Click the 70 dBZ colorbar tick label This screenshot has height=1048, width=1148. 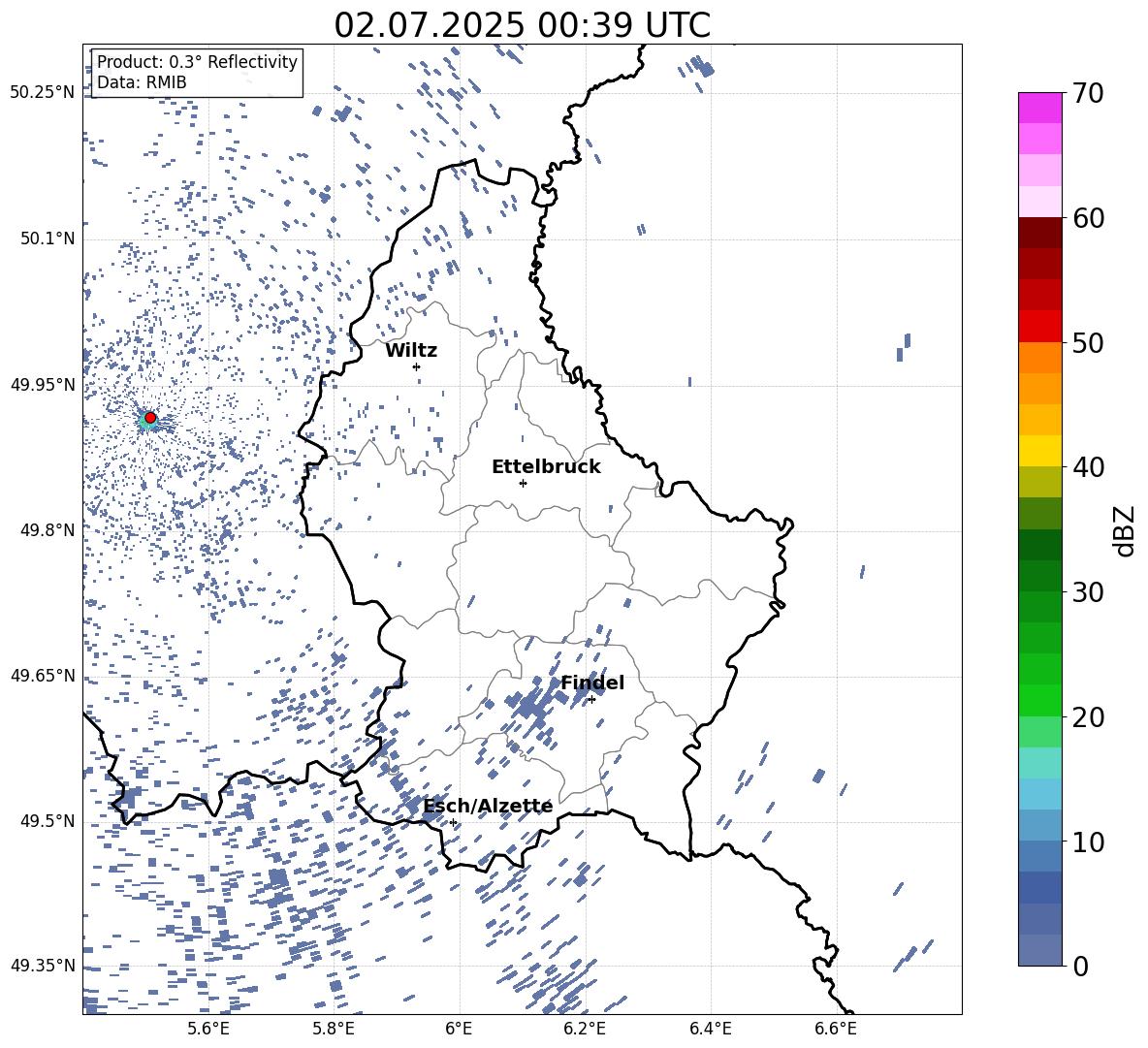[1088, 94]
